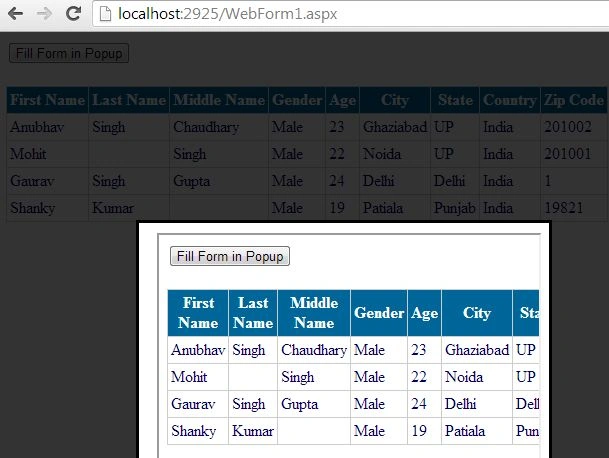The image size is (609, 458).
Task: Click Ghaziabad in the background table
Action: [x=395, y=127]
